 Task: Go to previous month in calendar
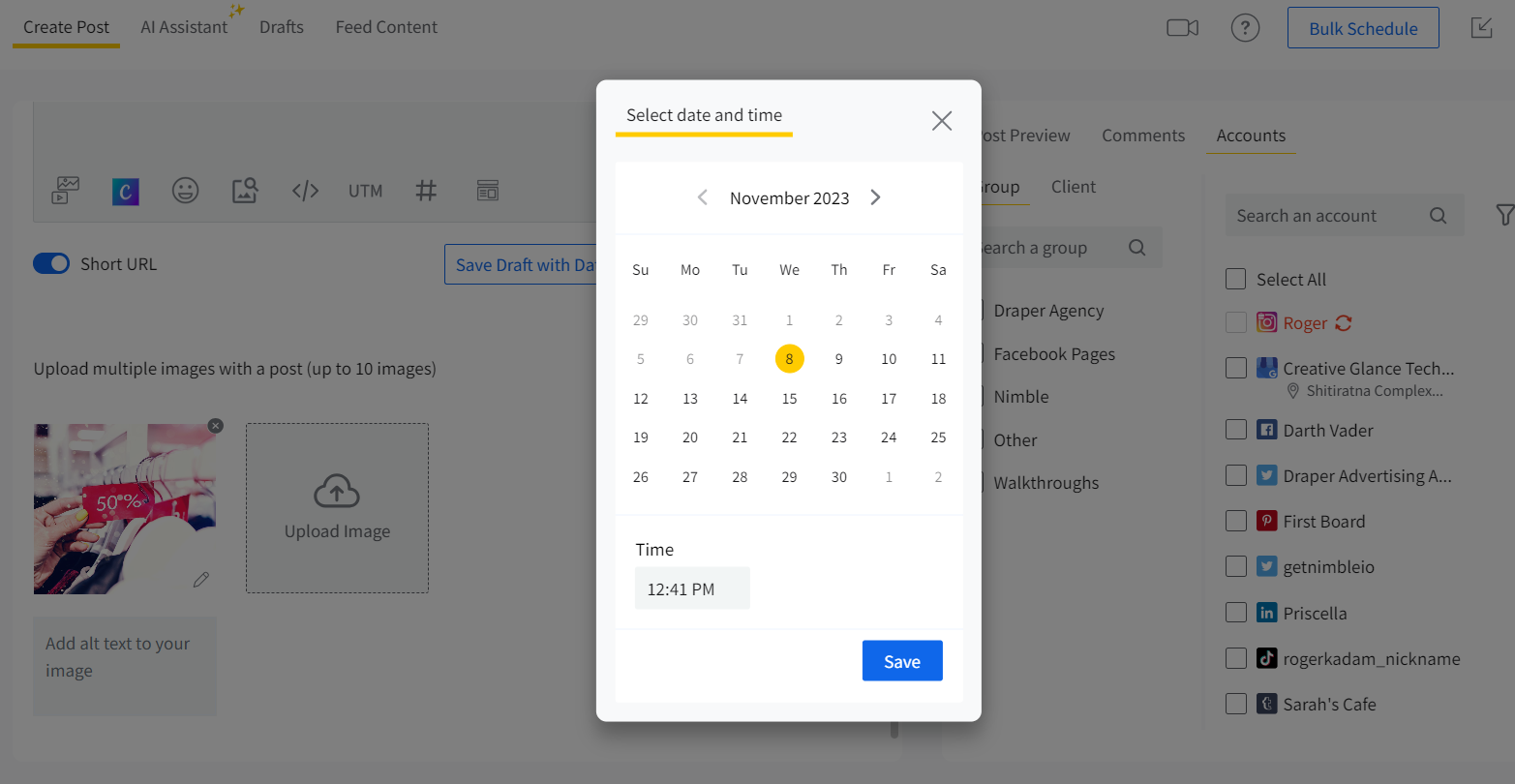pos(703,197)
